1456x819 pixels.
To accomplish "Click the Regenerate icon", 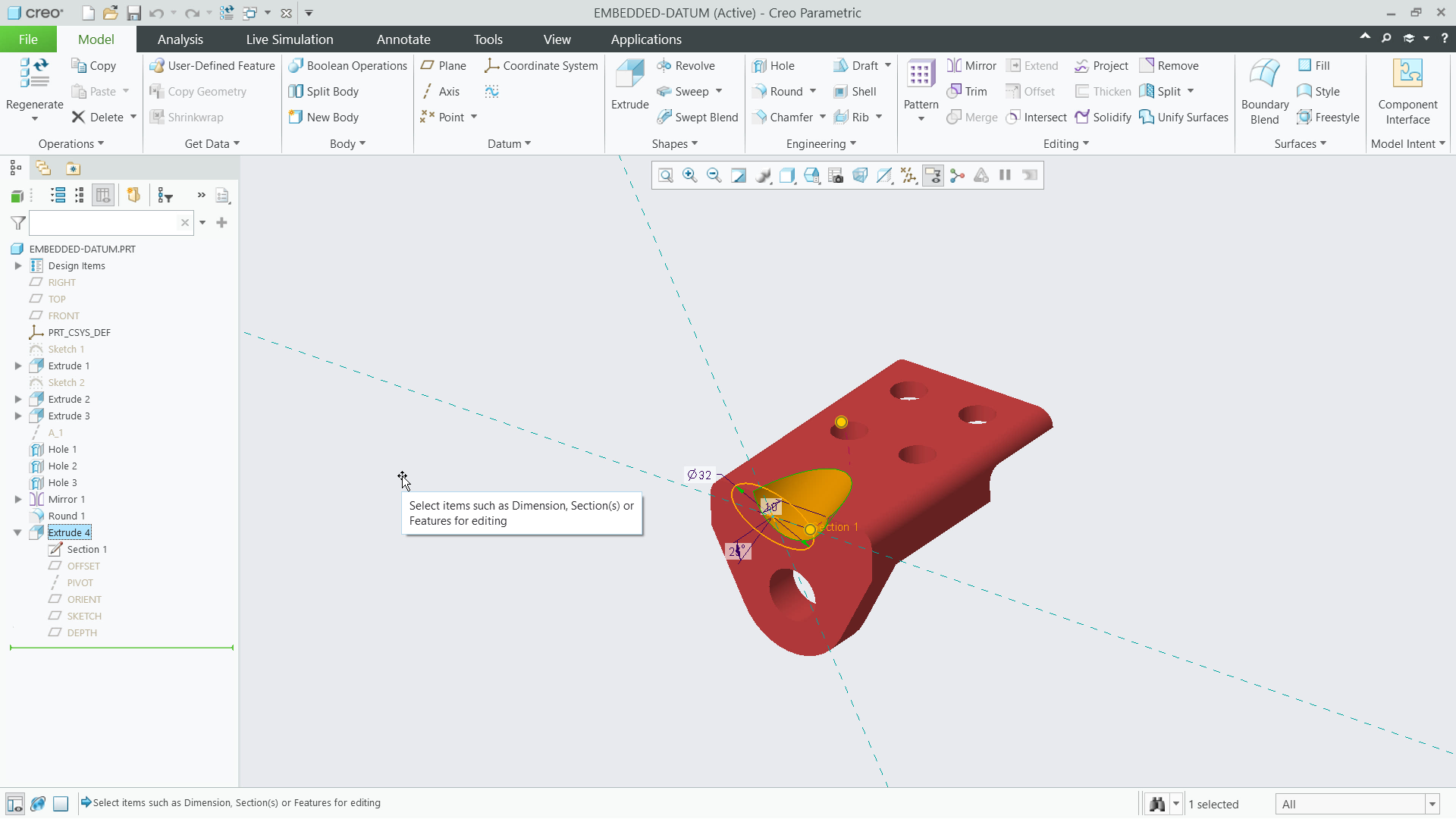I will pyautogui.click(x=34, y=73).
